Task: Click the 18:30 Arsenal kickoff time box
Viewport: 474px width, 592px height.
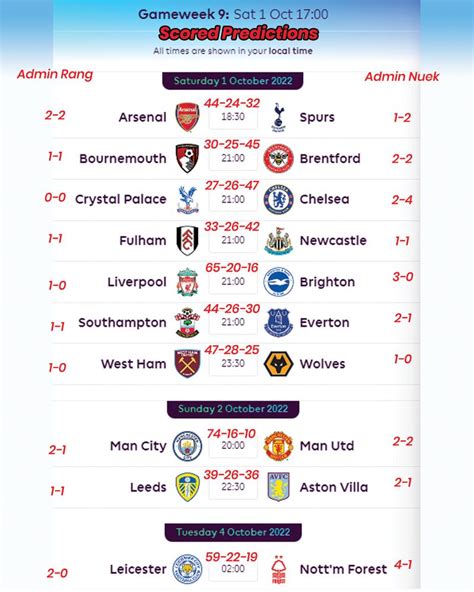Action: 233,117
